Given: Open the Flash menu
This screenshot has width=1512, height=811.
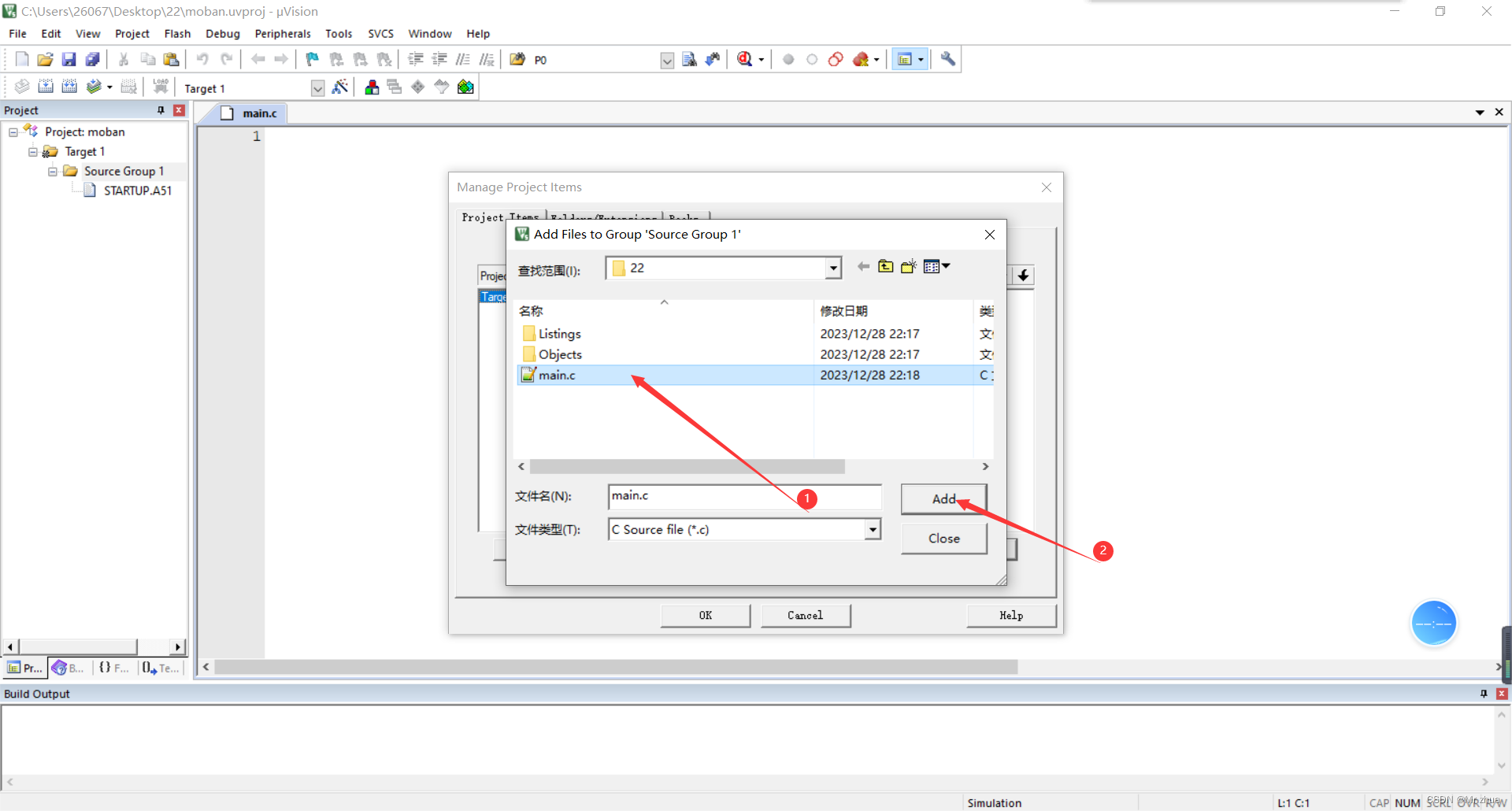Looking at the screenshot, I should point(177,33).
